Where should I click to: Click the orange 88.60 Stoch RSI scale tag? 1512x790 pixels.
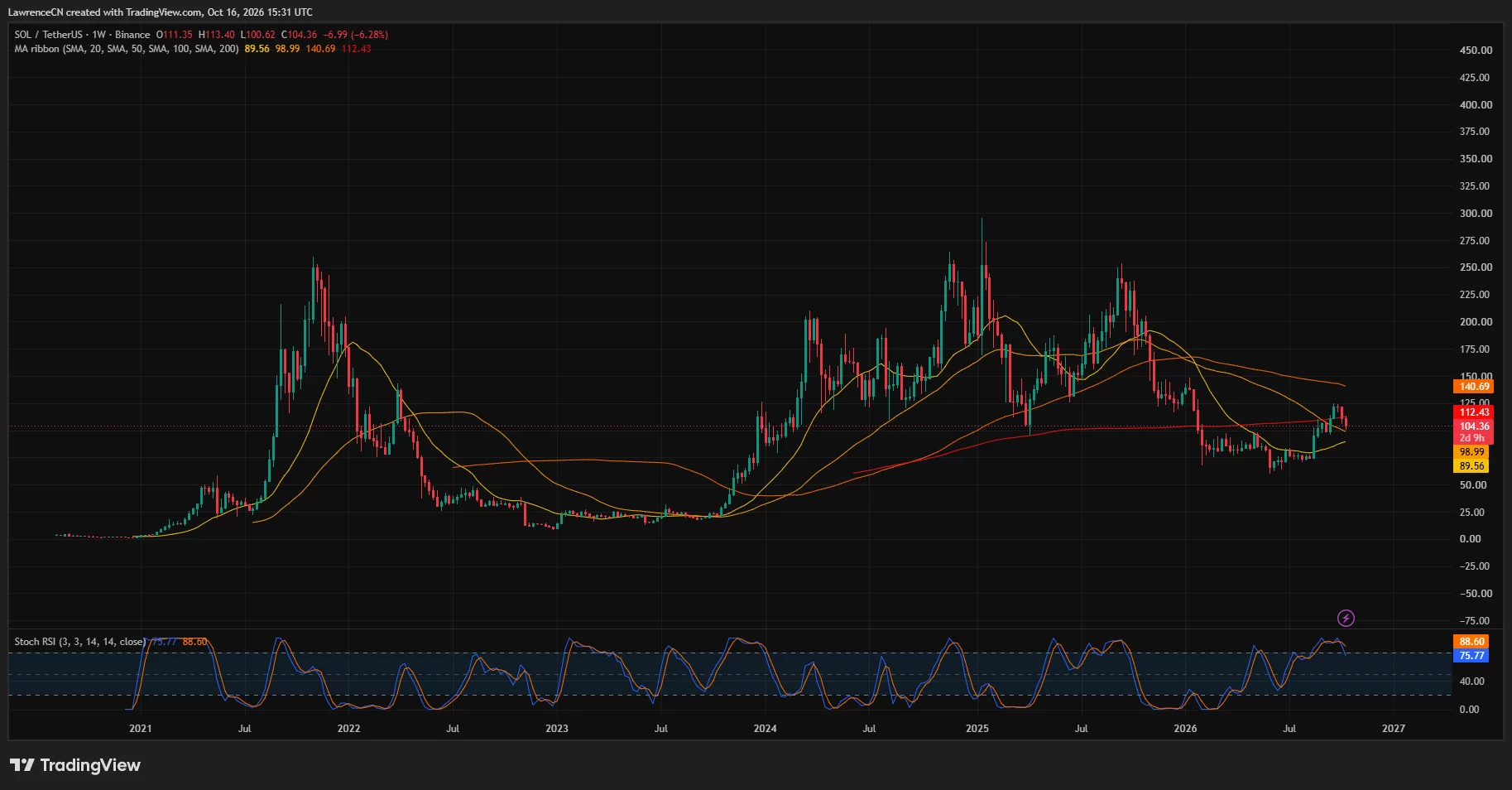coord(1471,642)
